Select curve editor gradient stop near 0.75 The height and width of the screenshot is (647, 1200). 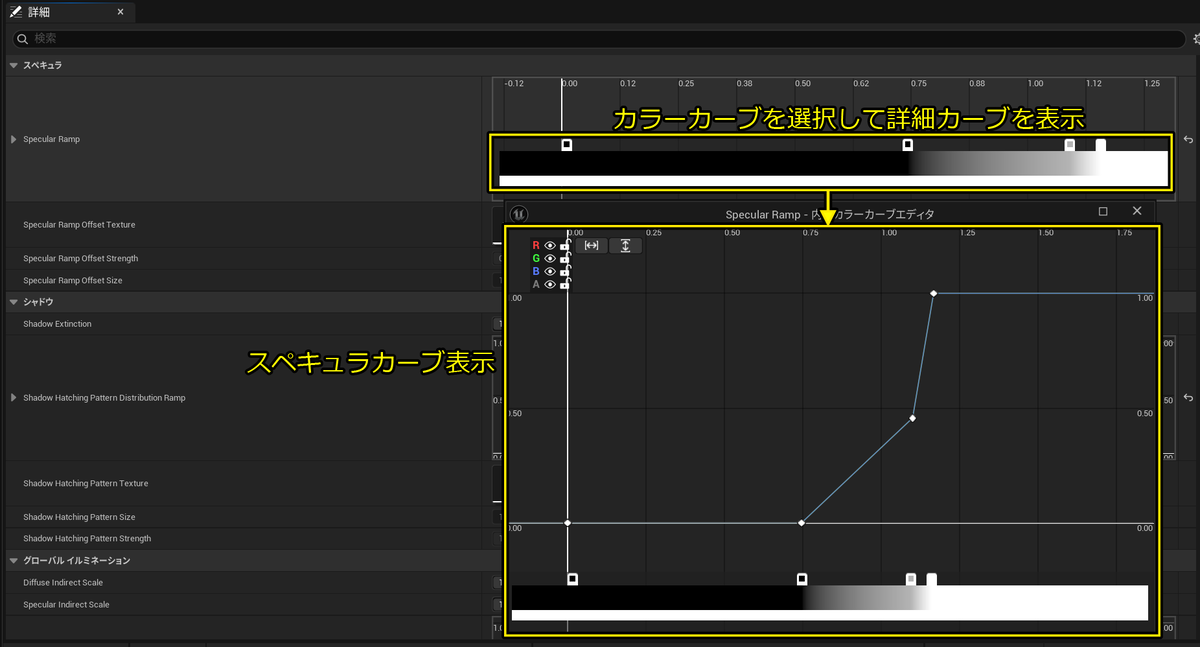coord(802,579)
